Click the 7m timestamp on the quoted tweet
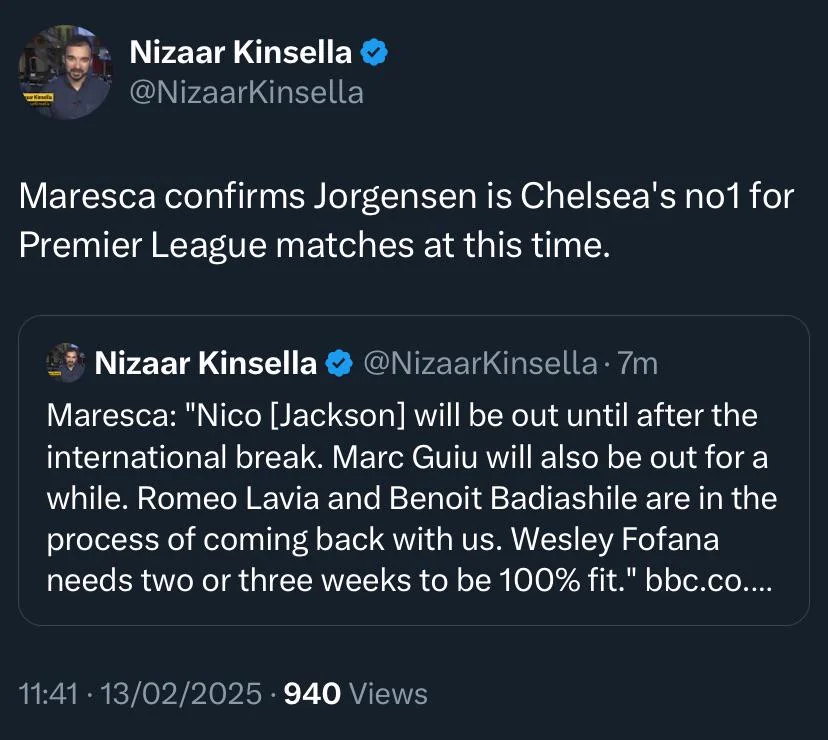This screenshot has height=740, width=828. [638, 364]
